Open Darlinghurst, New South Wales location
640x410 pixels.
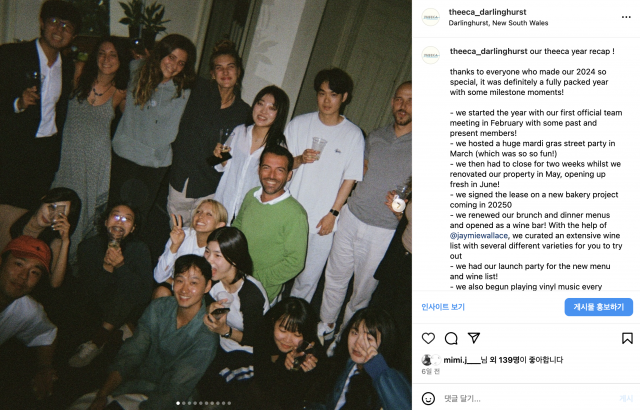(x=498, y=23)
